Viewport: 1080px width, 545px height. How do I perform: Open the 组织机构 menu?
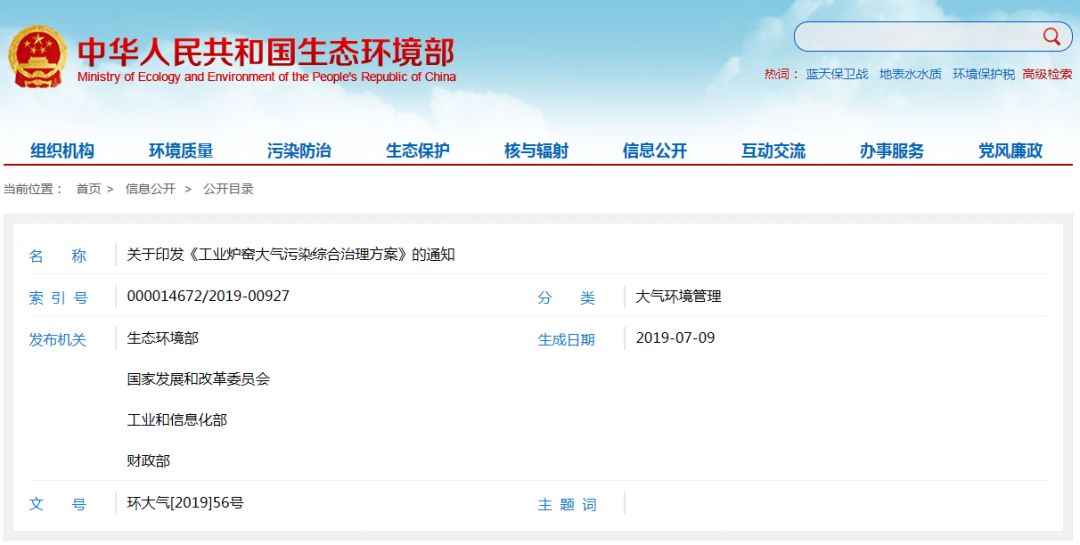tap(62, 151)
